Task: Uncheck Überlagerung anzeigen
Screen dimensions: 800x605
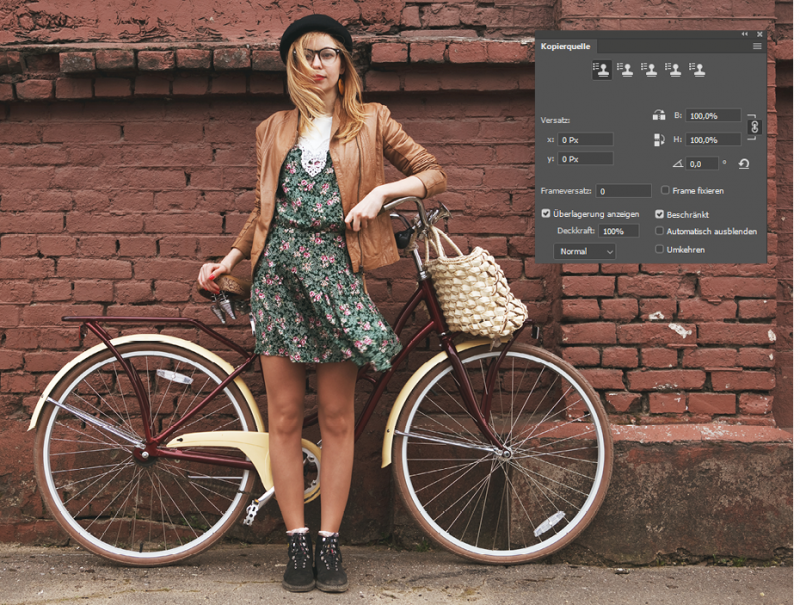Action: (x=546, y=214)
